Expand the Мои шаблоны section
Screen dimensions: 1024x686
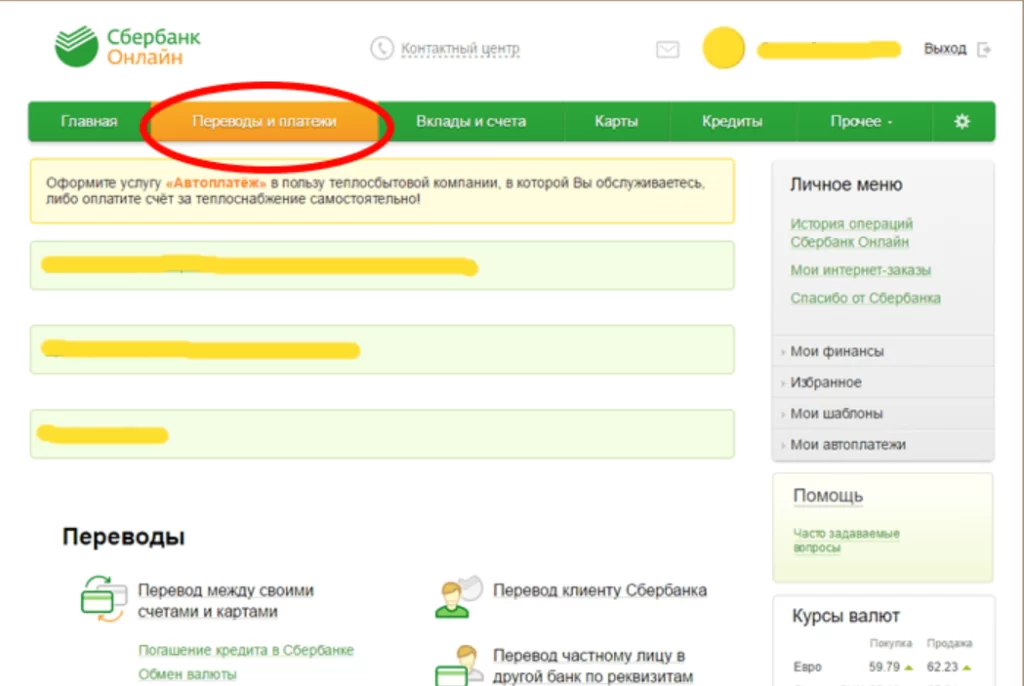coord(836,413)
